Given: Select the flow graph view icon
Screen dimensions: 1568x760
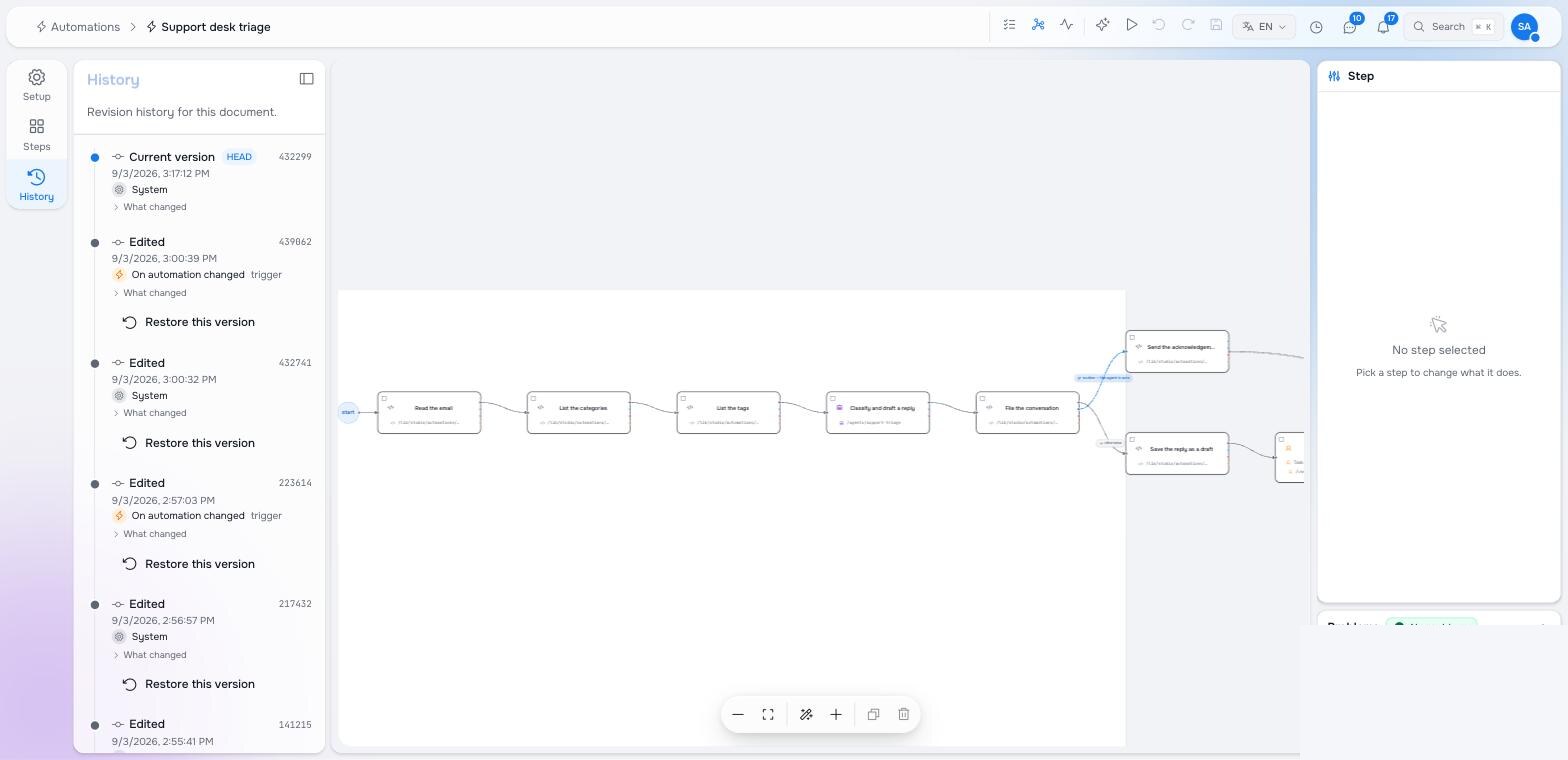Looking at the screenshot, I should point(1038,26).
